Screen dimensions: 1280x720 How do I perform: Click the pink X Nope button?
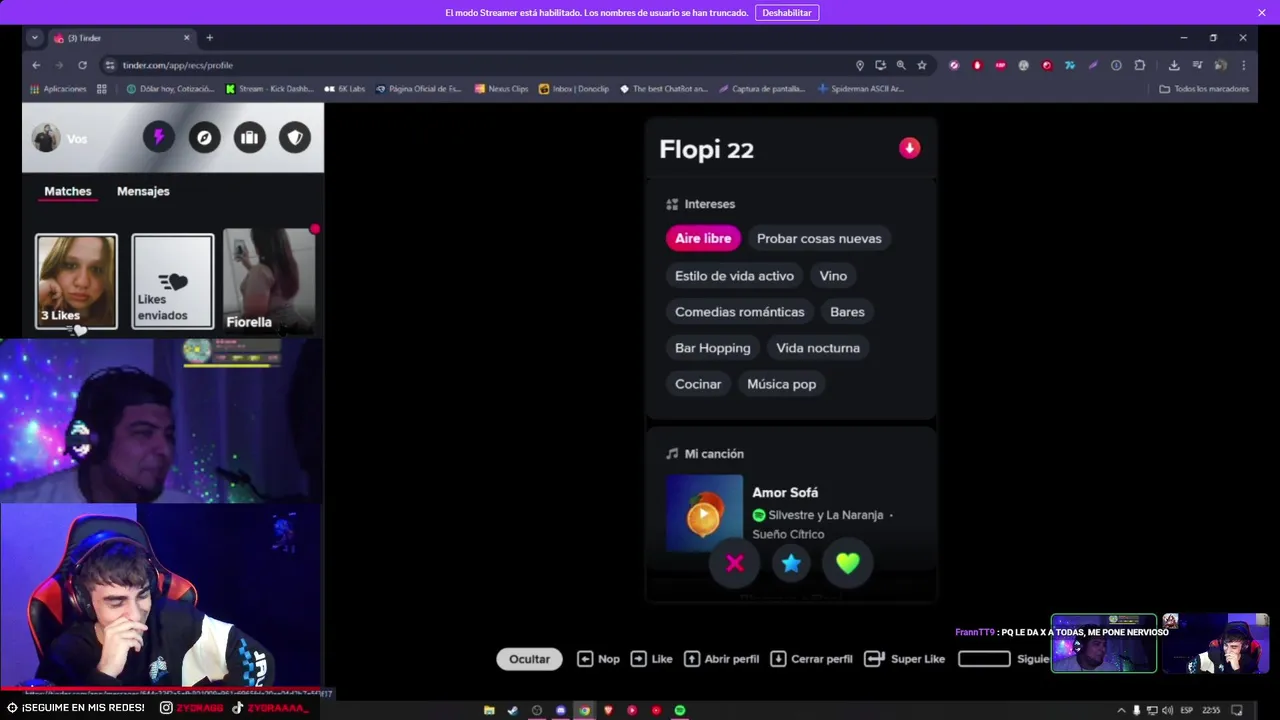pyautogui.click(x=735, y=563)
